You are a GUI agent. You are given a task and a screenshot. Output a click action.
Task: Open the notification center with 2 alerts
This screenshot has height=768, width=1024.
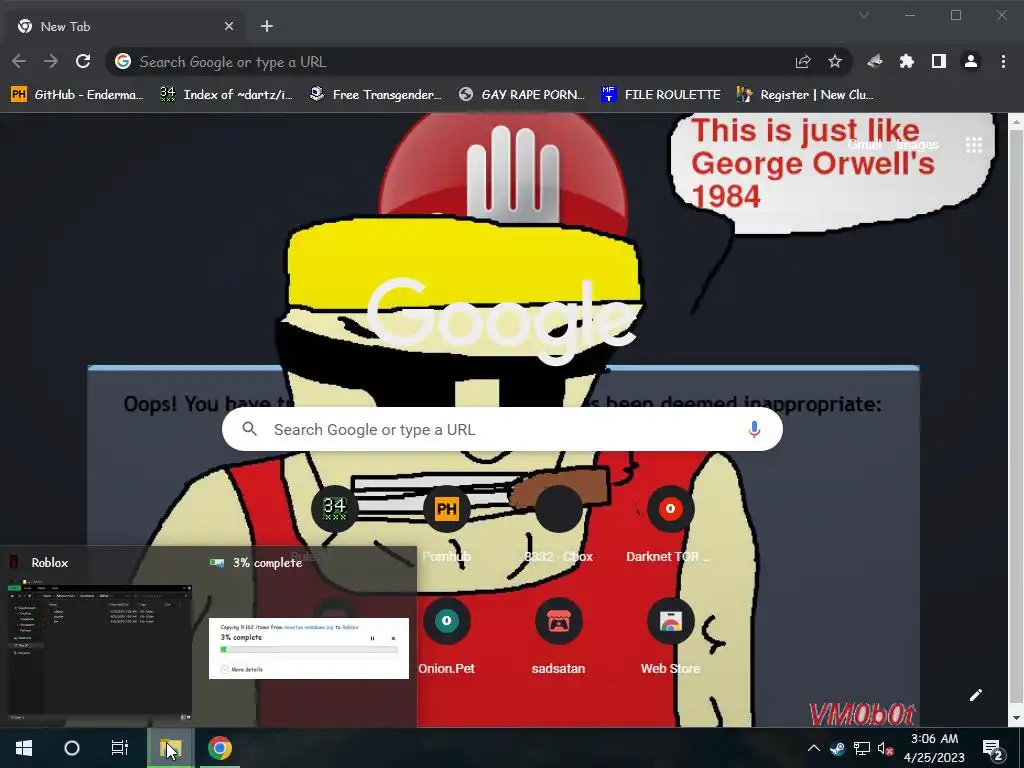[x=993, y=748]
